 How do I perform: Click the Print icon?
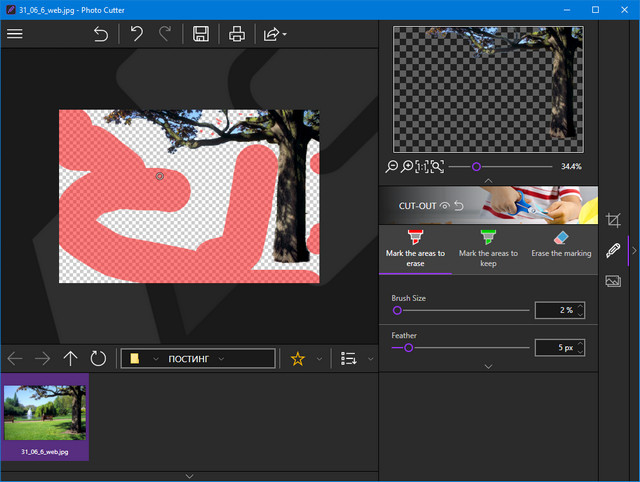[x=237, y=34]
